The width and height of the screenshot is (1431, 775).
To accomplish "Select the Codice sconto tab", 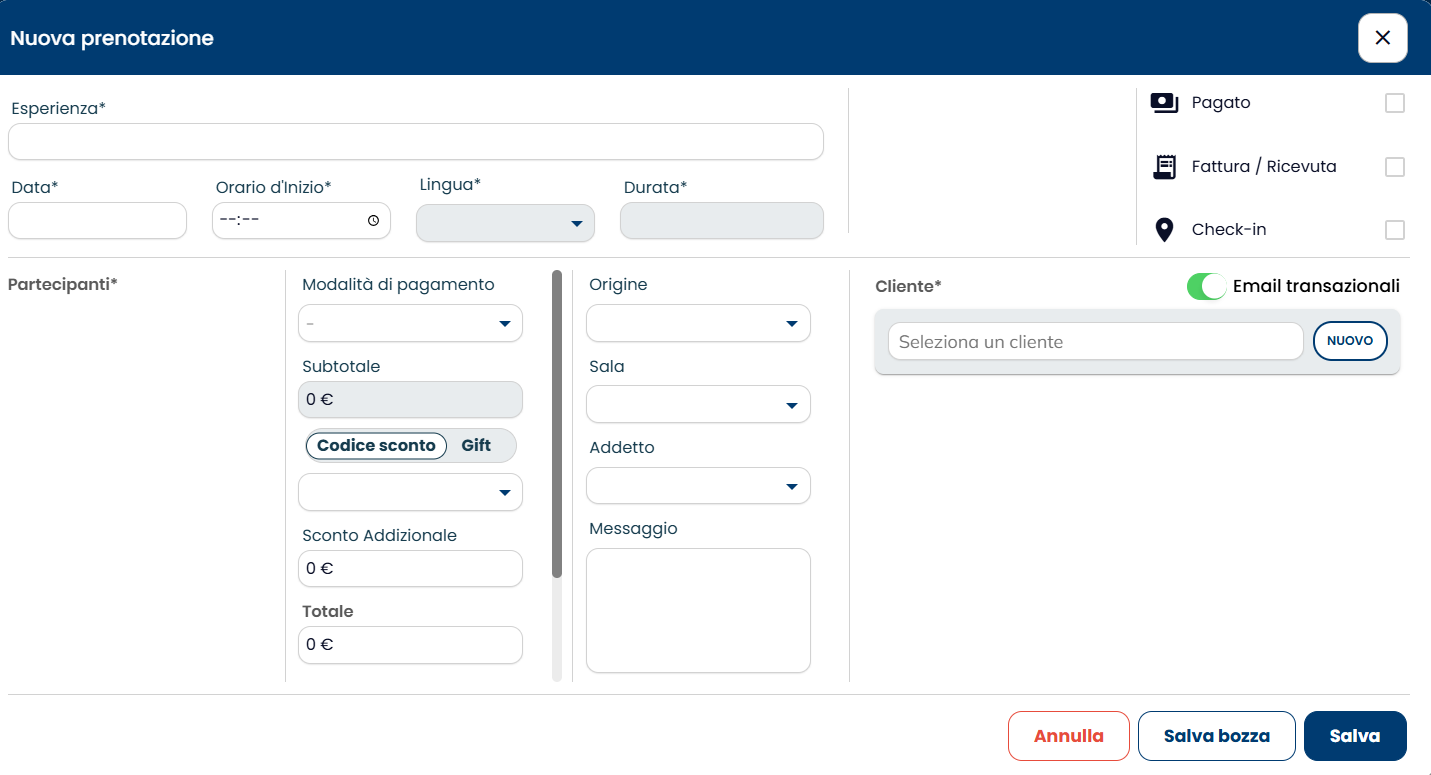I will pos(376,446).
